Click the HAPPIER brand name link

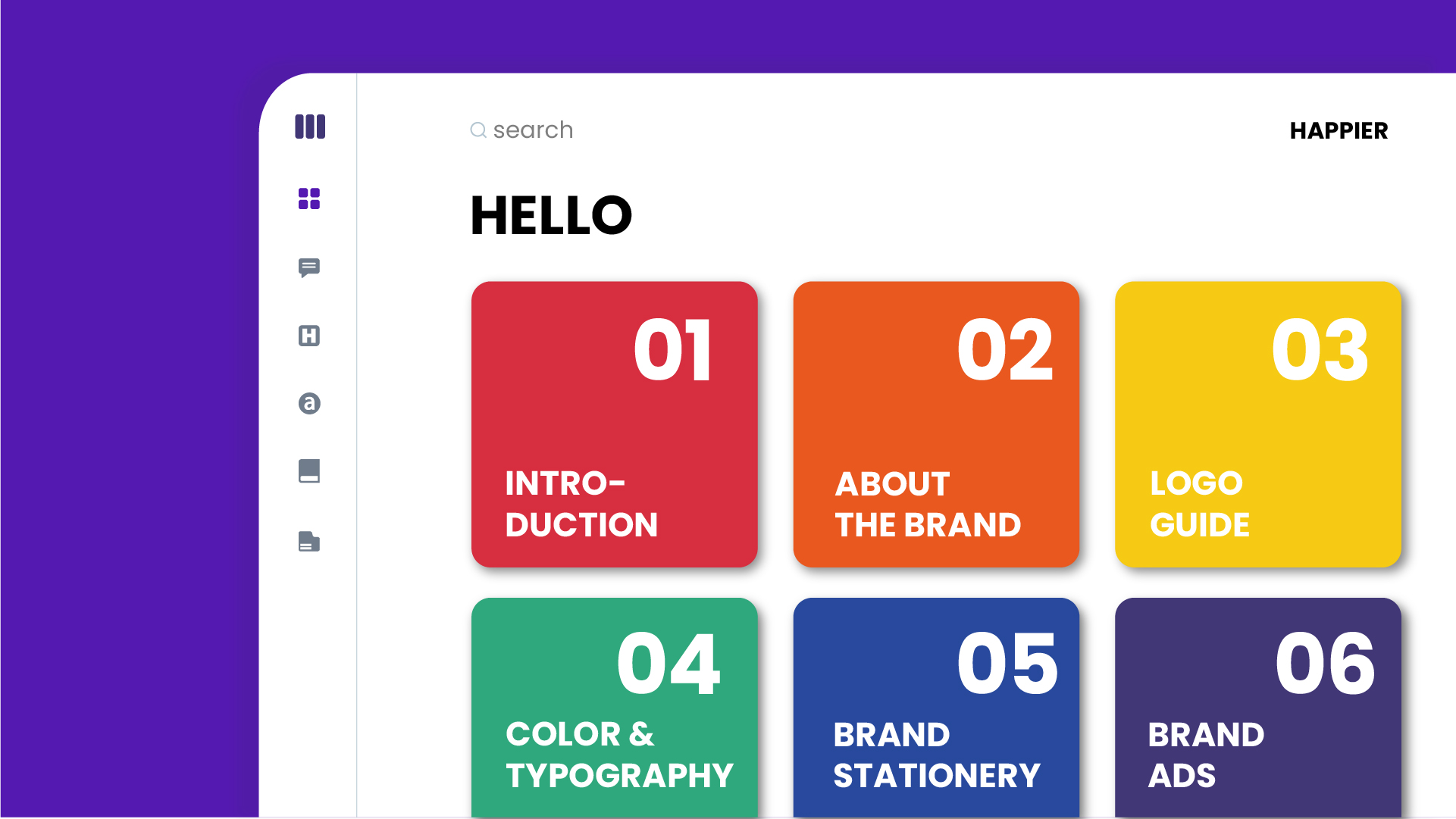pyautogui.click(x=1339, y=131)
